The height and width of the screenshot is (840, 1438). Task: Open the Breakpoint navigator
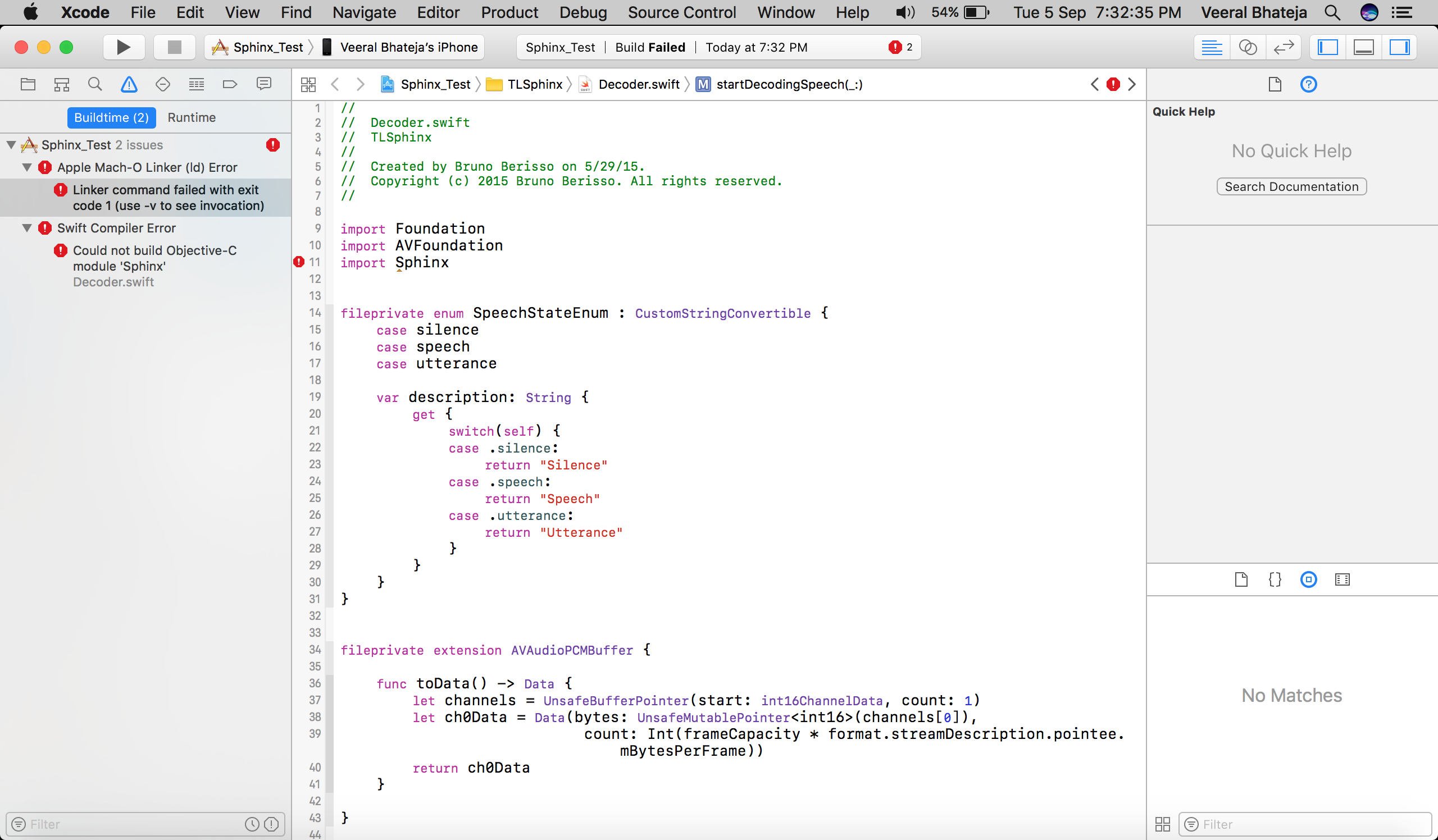point(229,84)
